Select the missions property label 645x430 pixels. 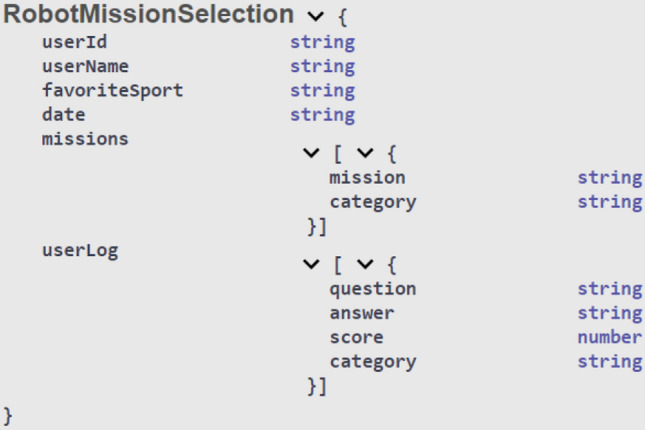click(x=85, y=139)
